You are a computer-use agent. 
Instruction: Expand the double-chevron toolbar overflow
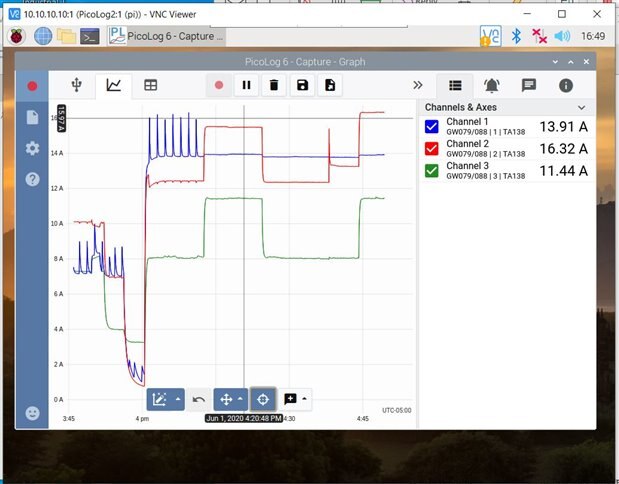(x=418, y=86)
